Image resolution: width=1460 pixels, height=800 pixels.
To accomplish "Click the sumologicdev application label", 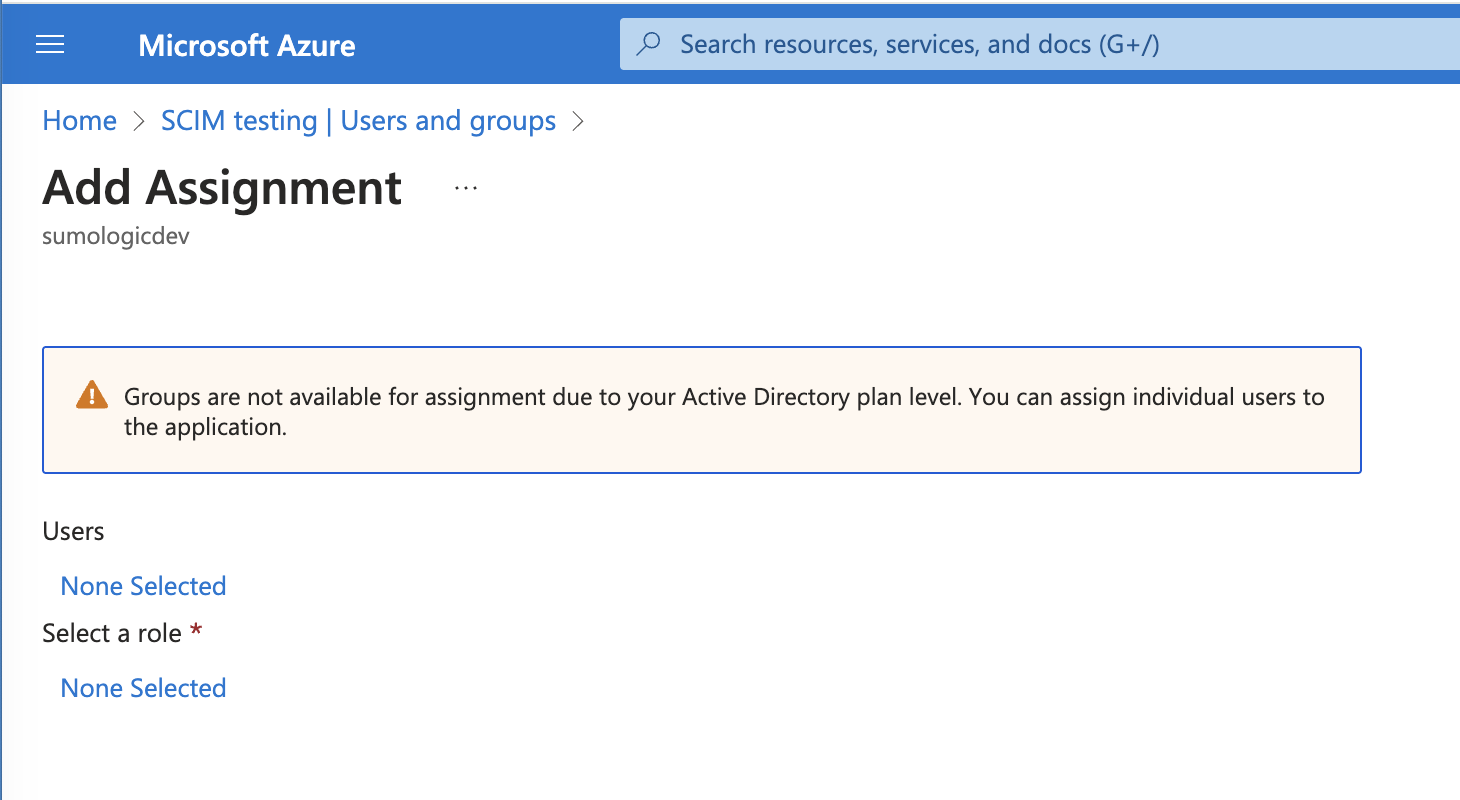I will coord(114,236).
